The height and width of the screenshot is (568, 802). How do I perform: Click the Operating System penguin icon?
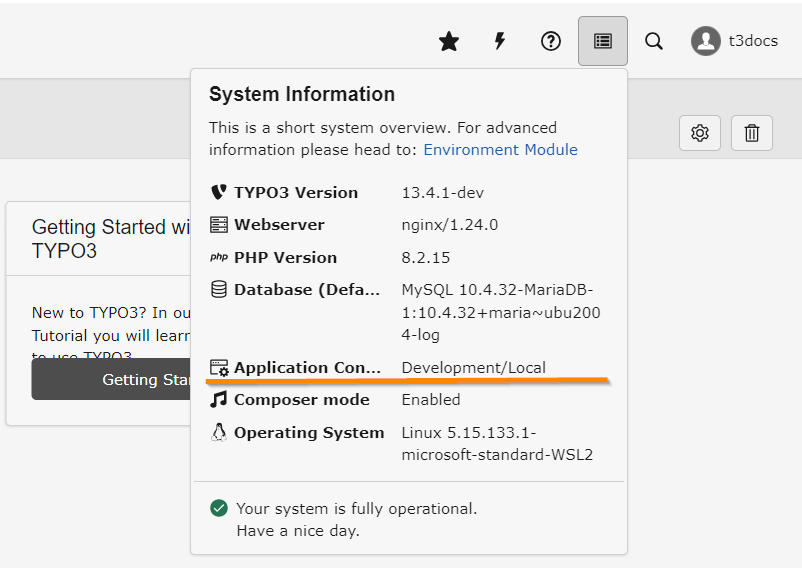pos(218,433)
